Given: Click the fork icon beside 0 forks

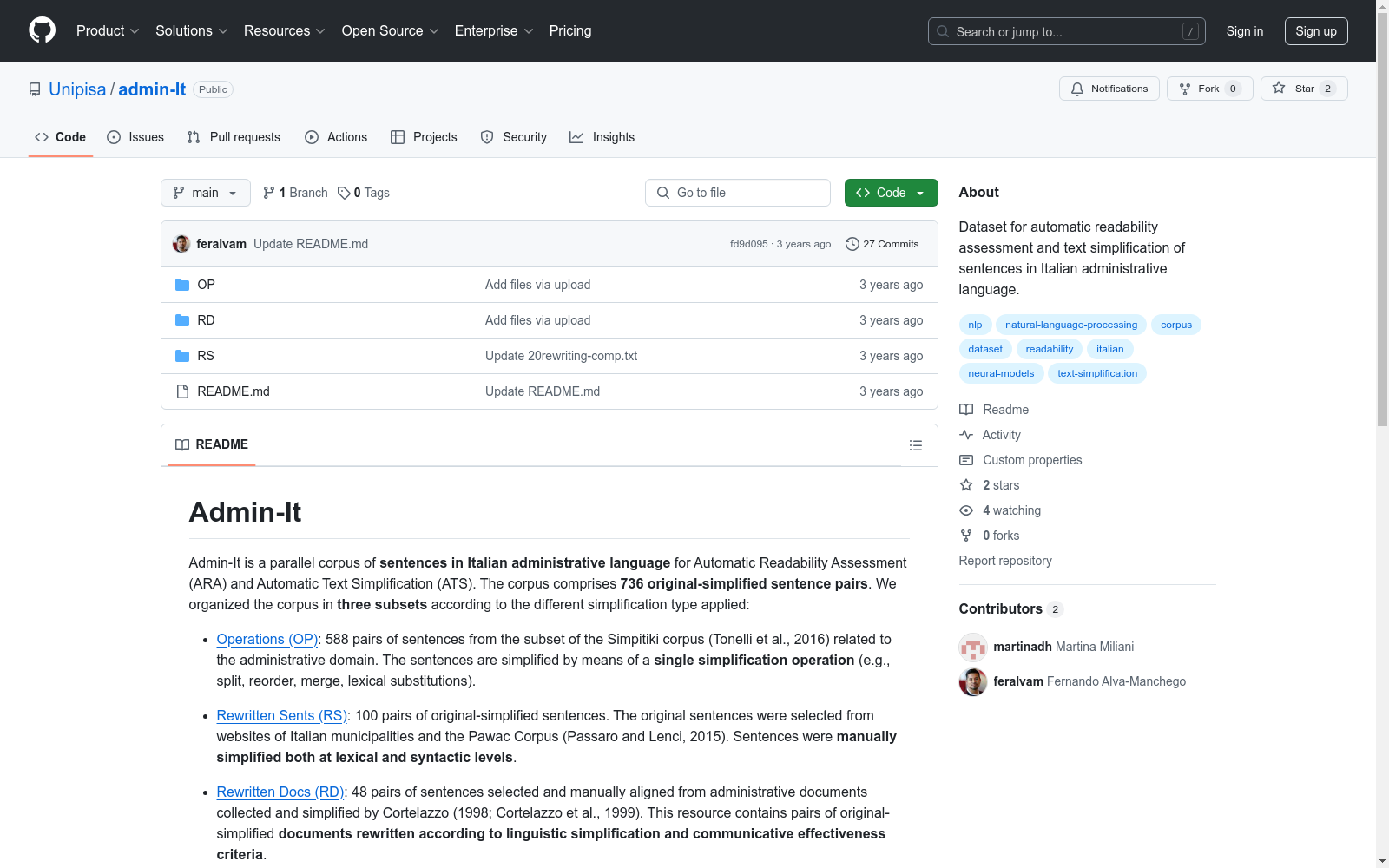Looking at the screenshot, I should [966, 536].
